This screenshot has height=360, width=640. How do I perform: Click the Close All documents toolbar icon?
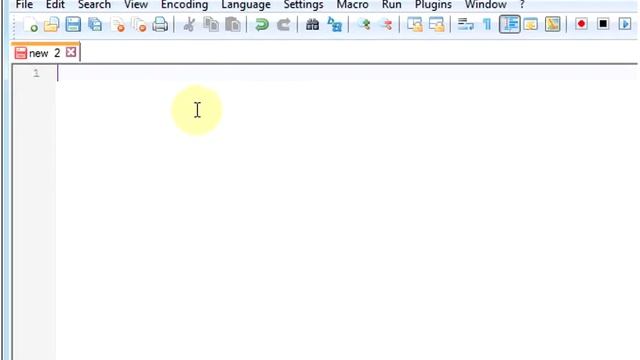pos(139,24)
